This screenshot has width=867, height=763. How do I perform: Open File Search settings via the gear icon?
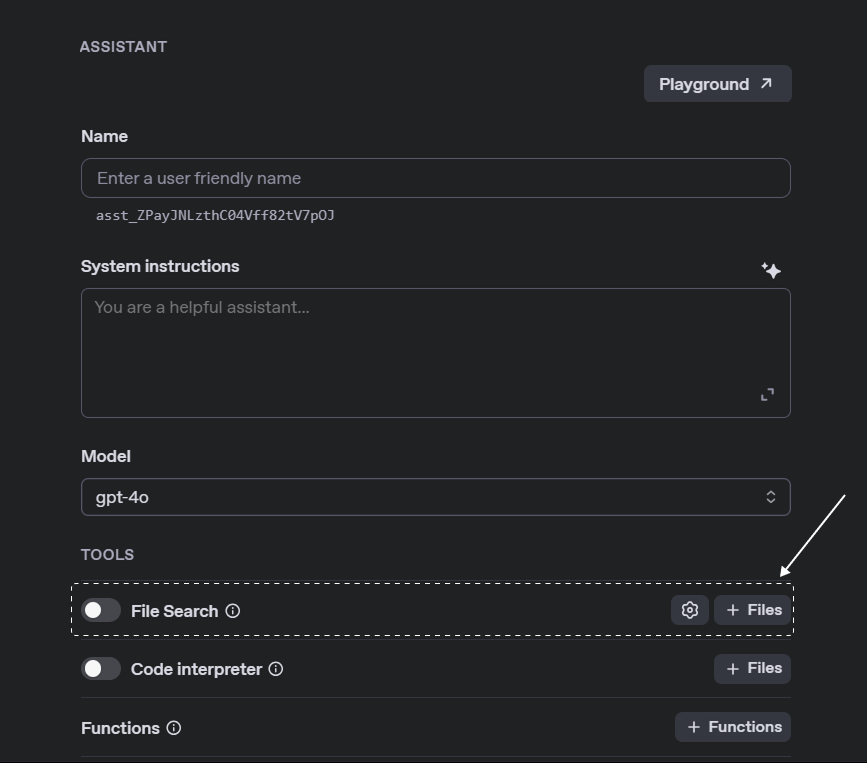click(x=690, y=609)
